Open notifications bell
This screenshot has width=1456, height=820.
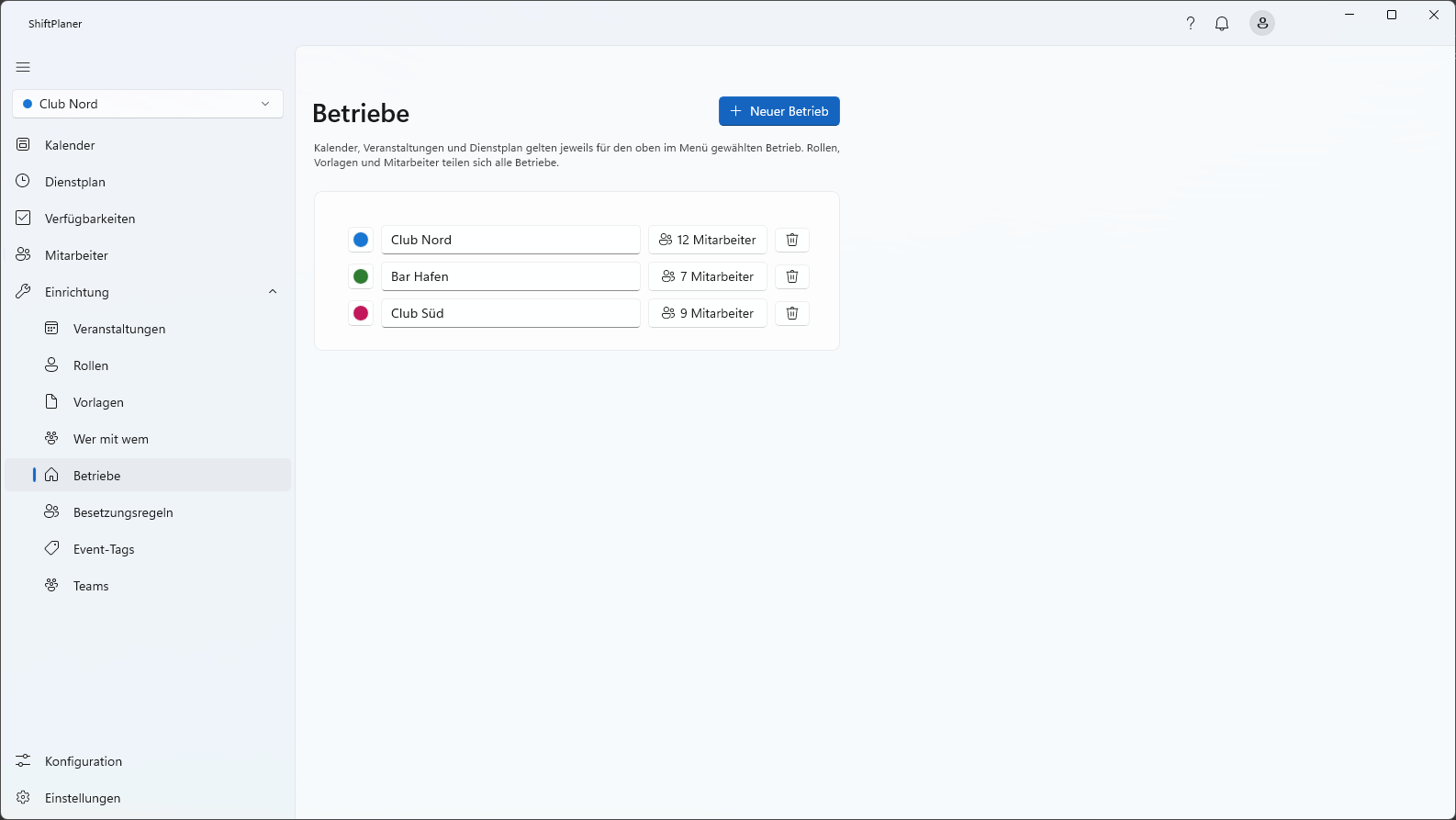pyautogui.click(x=1222, y=24)
